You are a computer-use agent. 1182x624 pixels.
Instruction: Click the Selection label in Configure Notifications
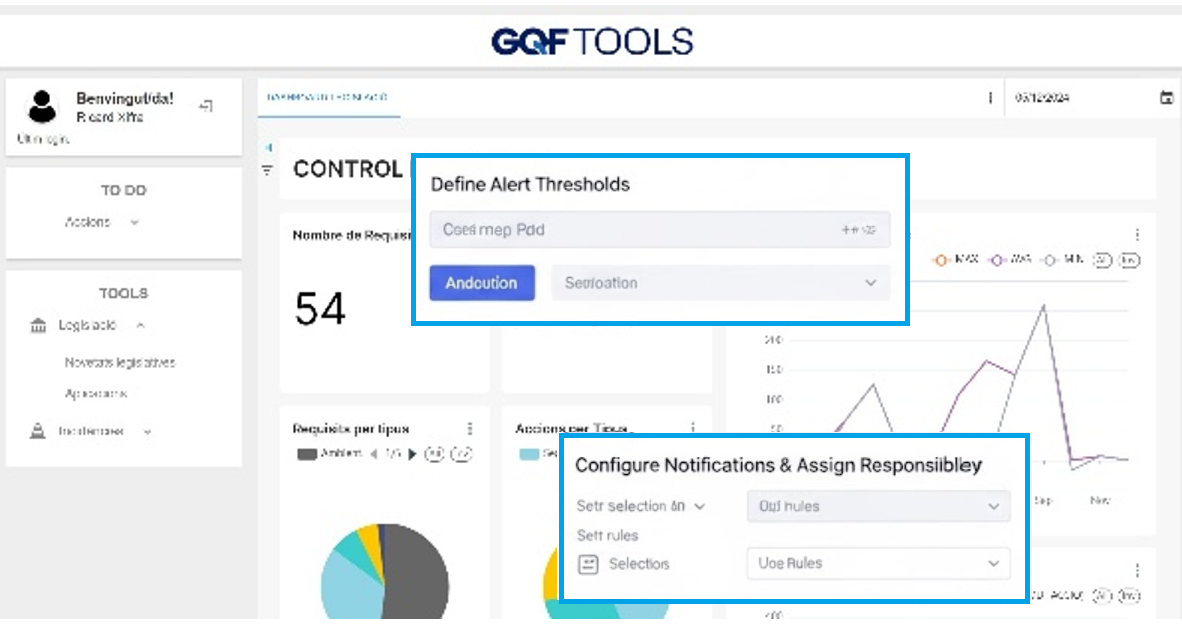point(639,564)
